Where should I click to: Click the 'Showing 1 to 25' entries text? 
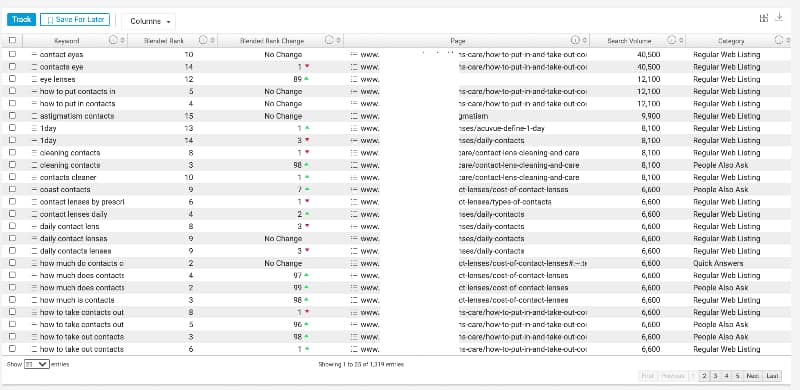click(361, 364)
